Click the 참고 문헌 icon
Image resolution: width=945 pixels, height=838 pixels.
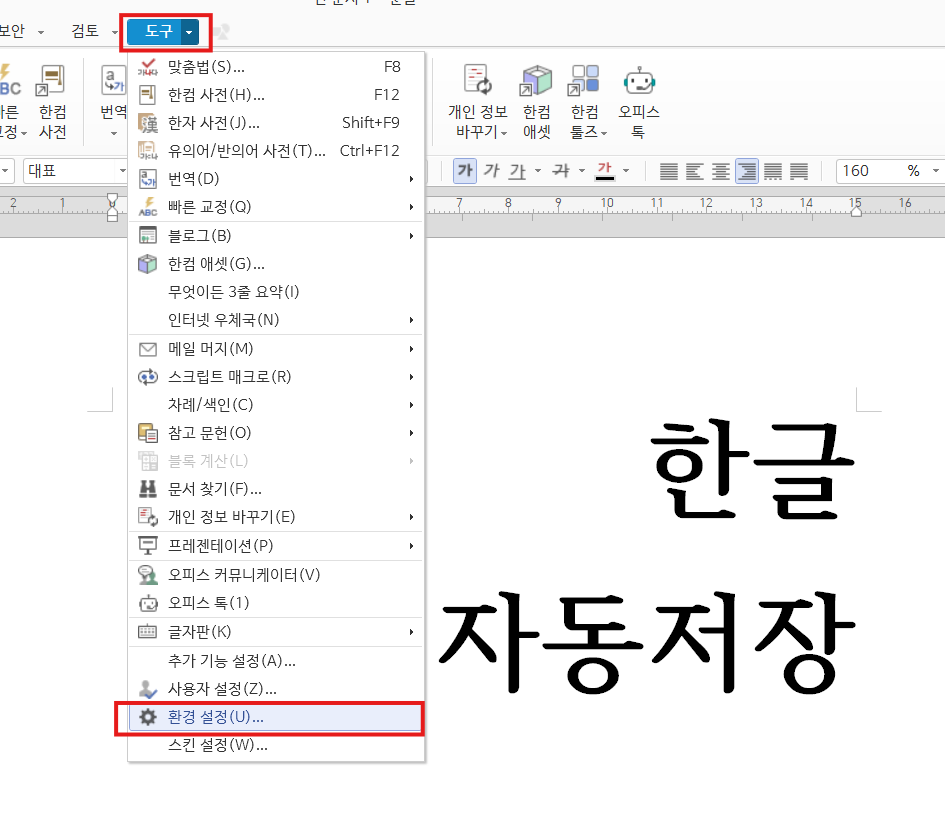(148, 433)
